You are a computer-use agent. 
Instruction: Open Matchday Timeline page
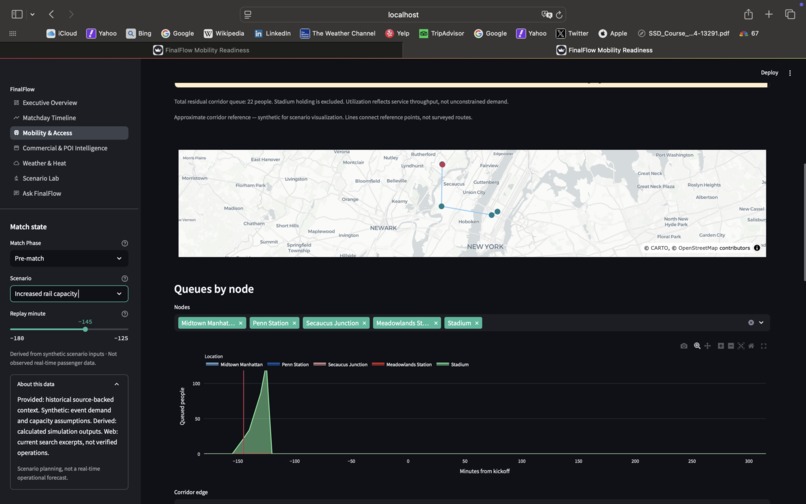click(69, 118)
